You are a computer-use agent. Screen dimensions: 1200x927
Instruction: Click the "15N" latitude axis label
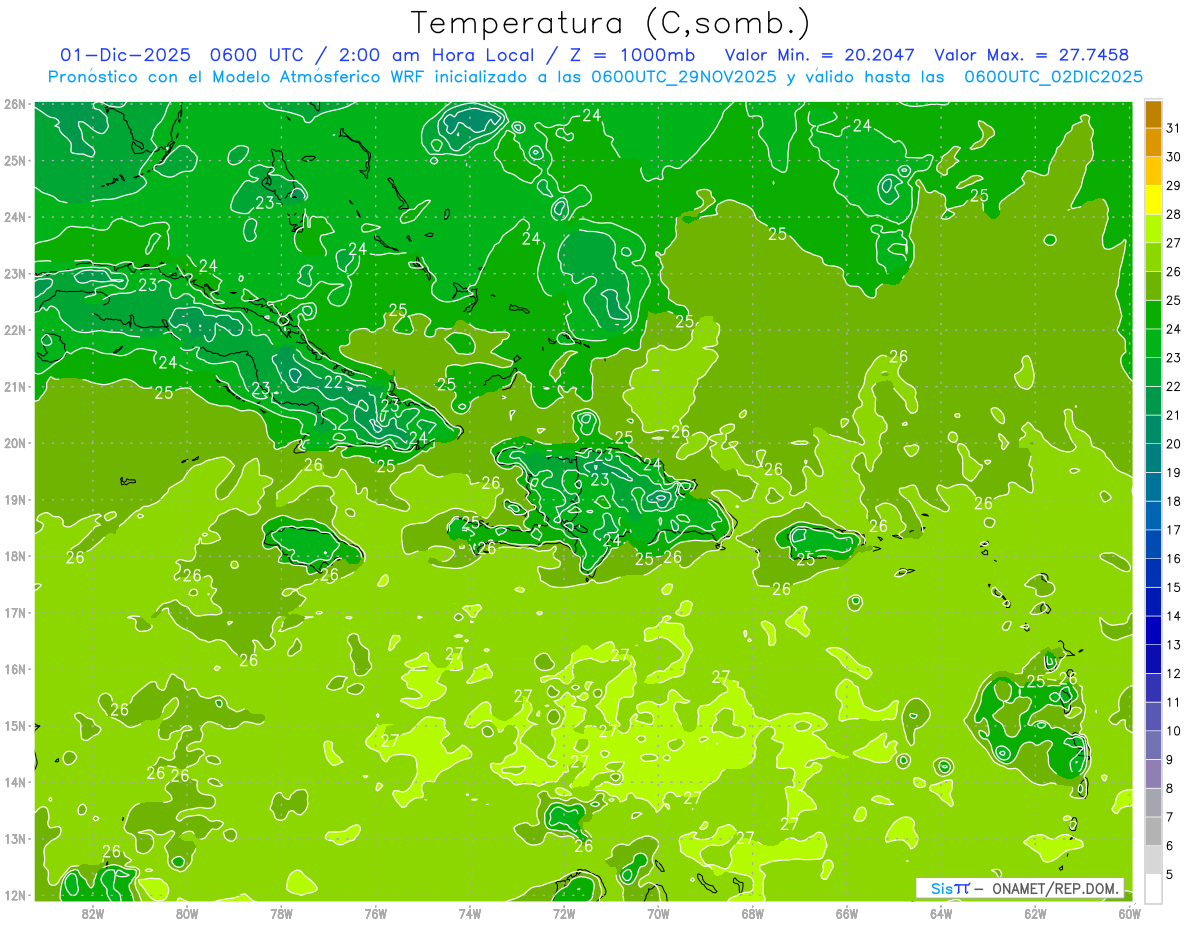tap(15, 726)
